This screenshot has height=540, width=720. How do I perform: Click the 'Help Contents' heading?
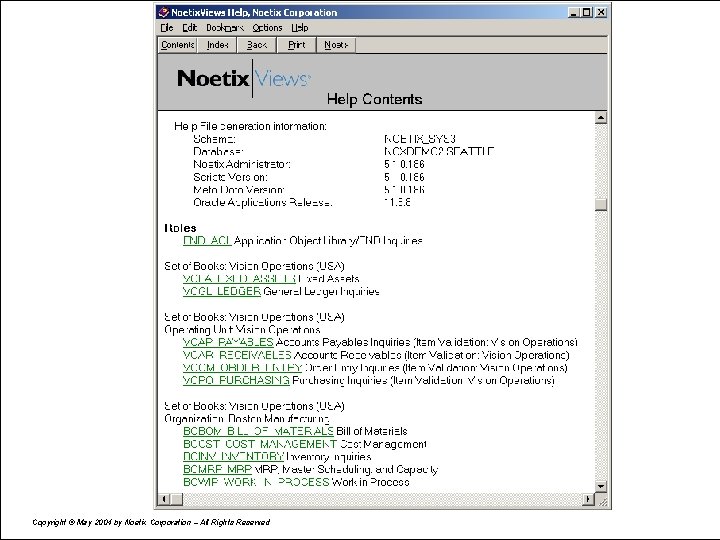coord(374,99)
